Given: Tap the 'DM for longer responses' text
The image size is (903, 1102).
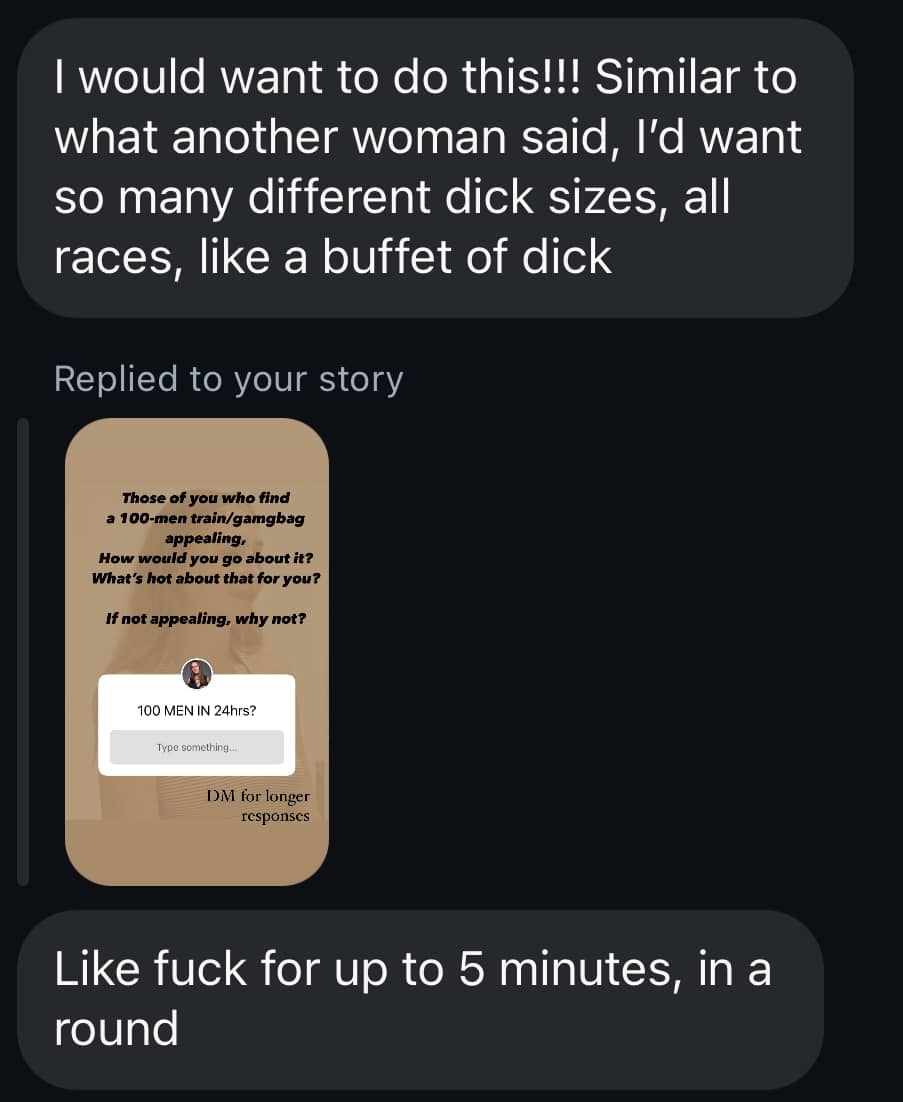Looking at the screenshot, I should click(x=258, y=805).
